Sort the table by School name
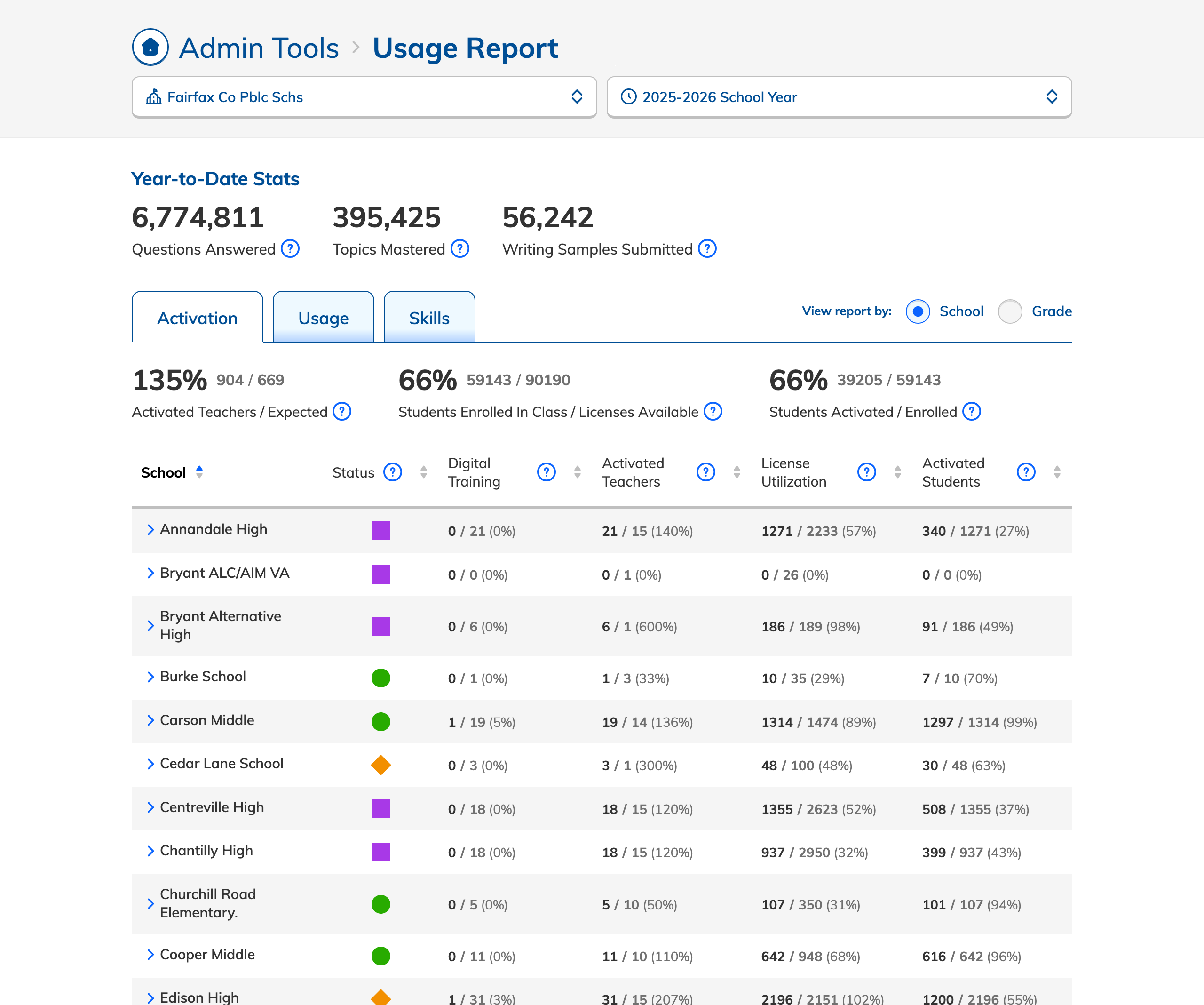The width and height of the screenshot is (1204, 1005). [199, 472]
